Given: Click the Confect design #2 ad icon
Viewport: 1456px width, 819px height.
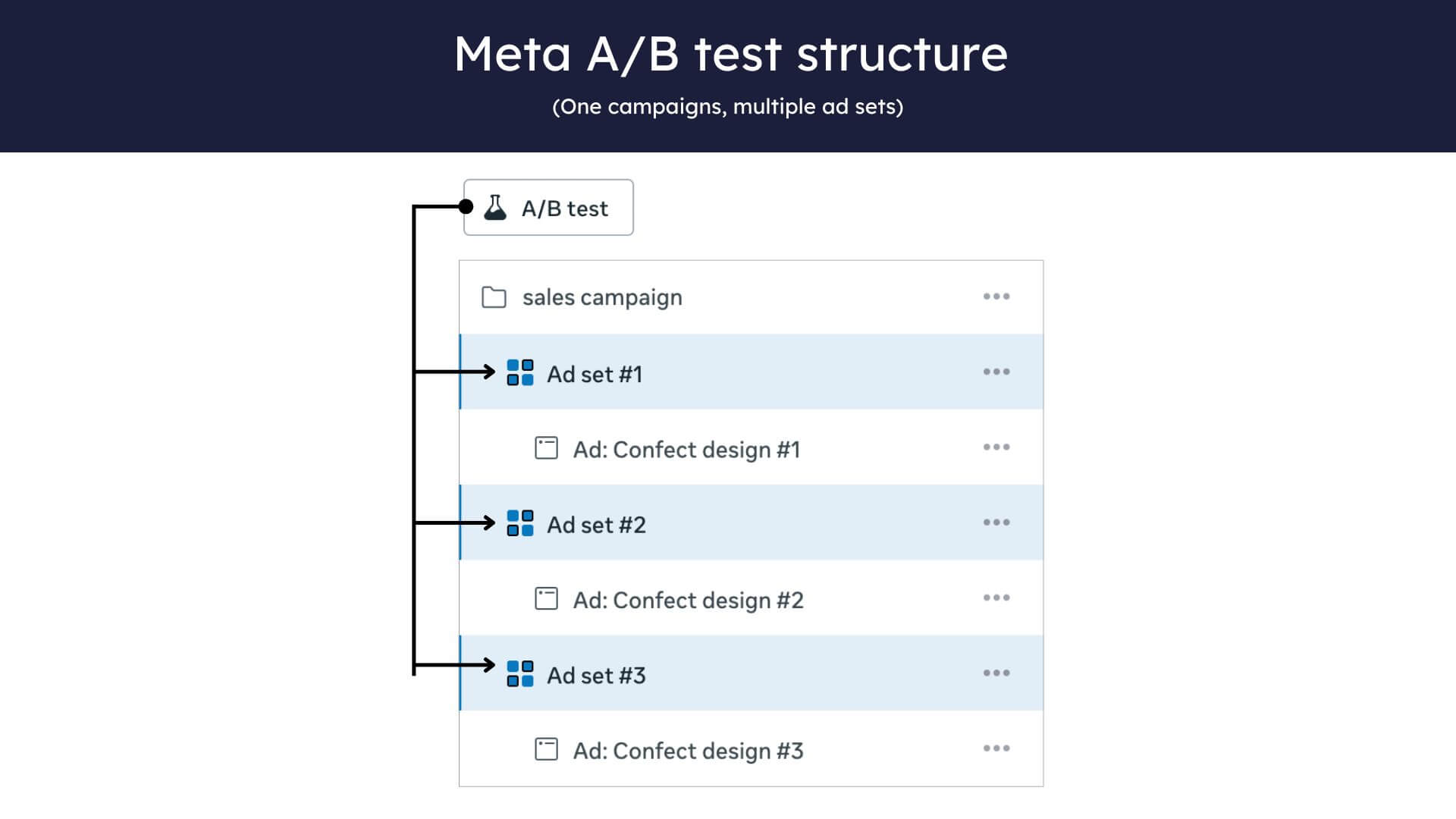Looking at the screenshot, I should tap(546, 598).
